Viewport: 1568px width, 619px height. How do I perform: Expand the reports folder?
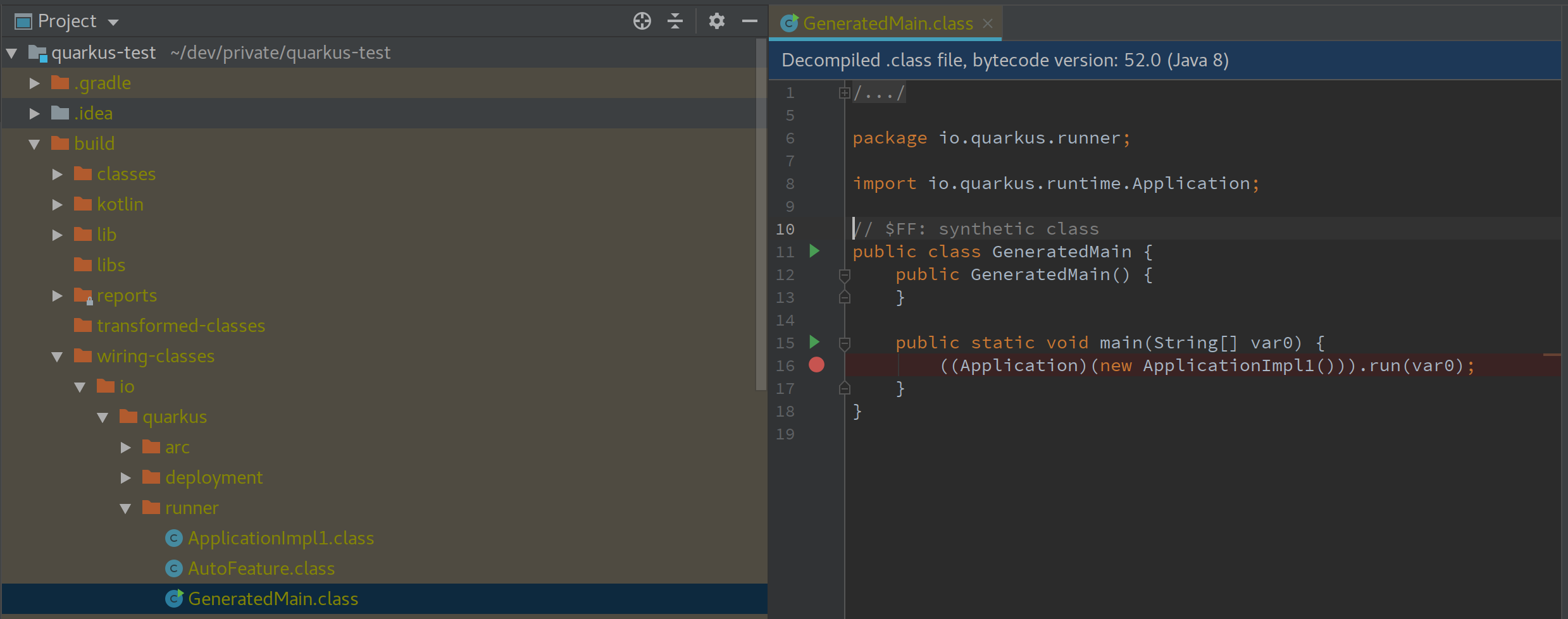(x=58, y=296)
